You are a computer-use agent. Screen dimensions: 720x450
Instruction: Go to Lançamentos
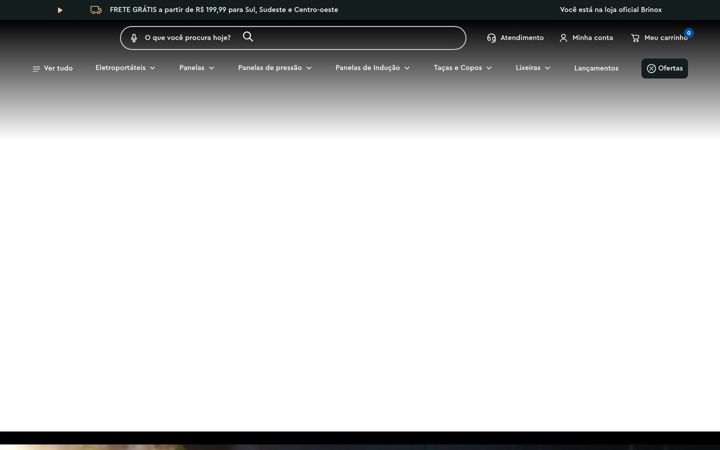click(596, 68)
